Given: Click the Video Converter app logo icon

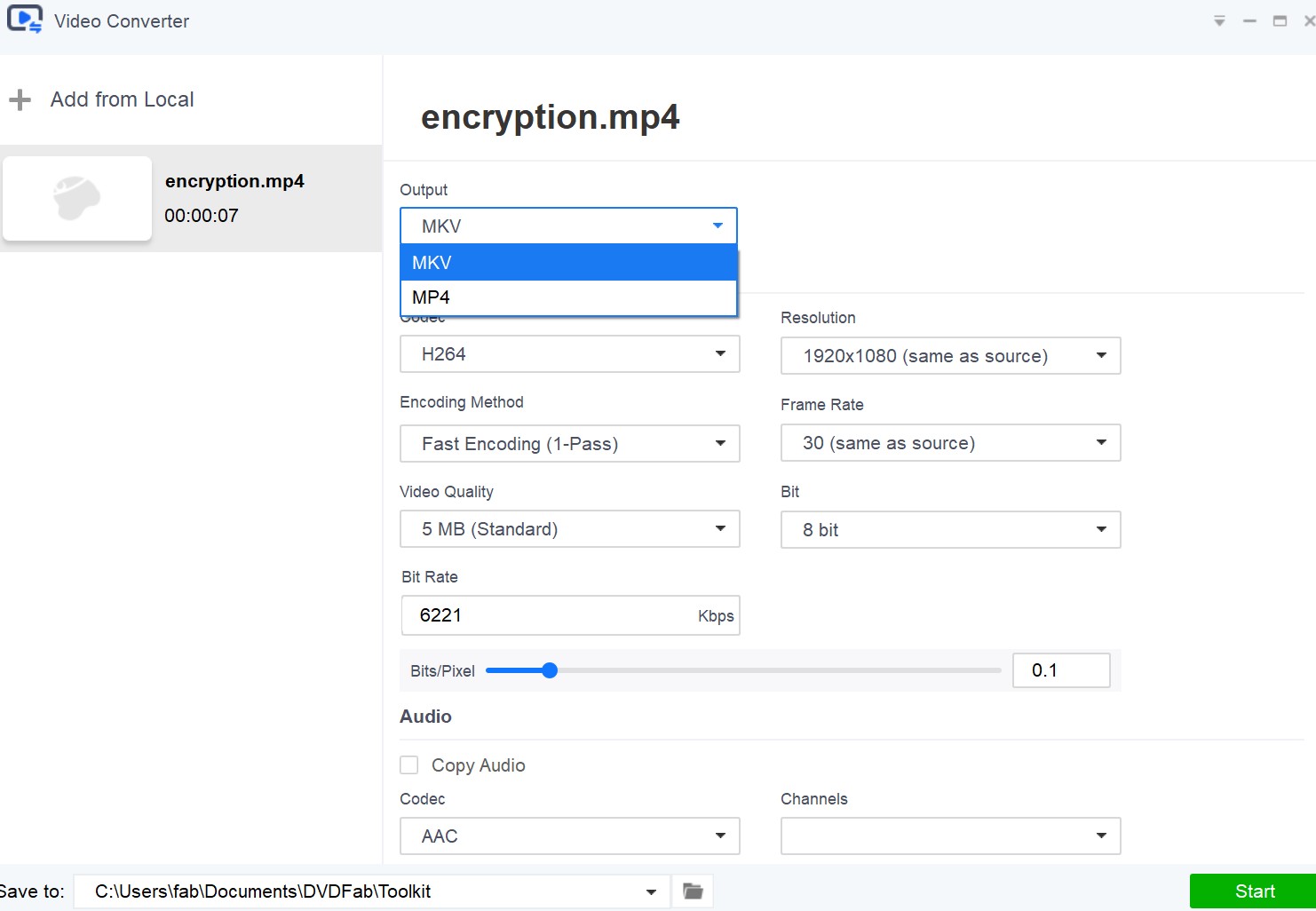Looking at the screenshot, I should (x=25, y=20).
